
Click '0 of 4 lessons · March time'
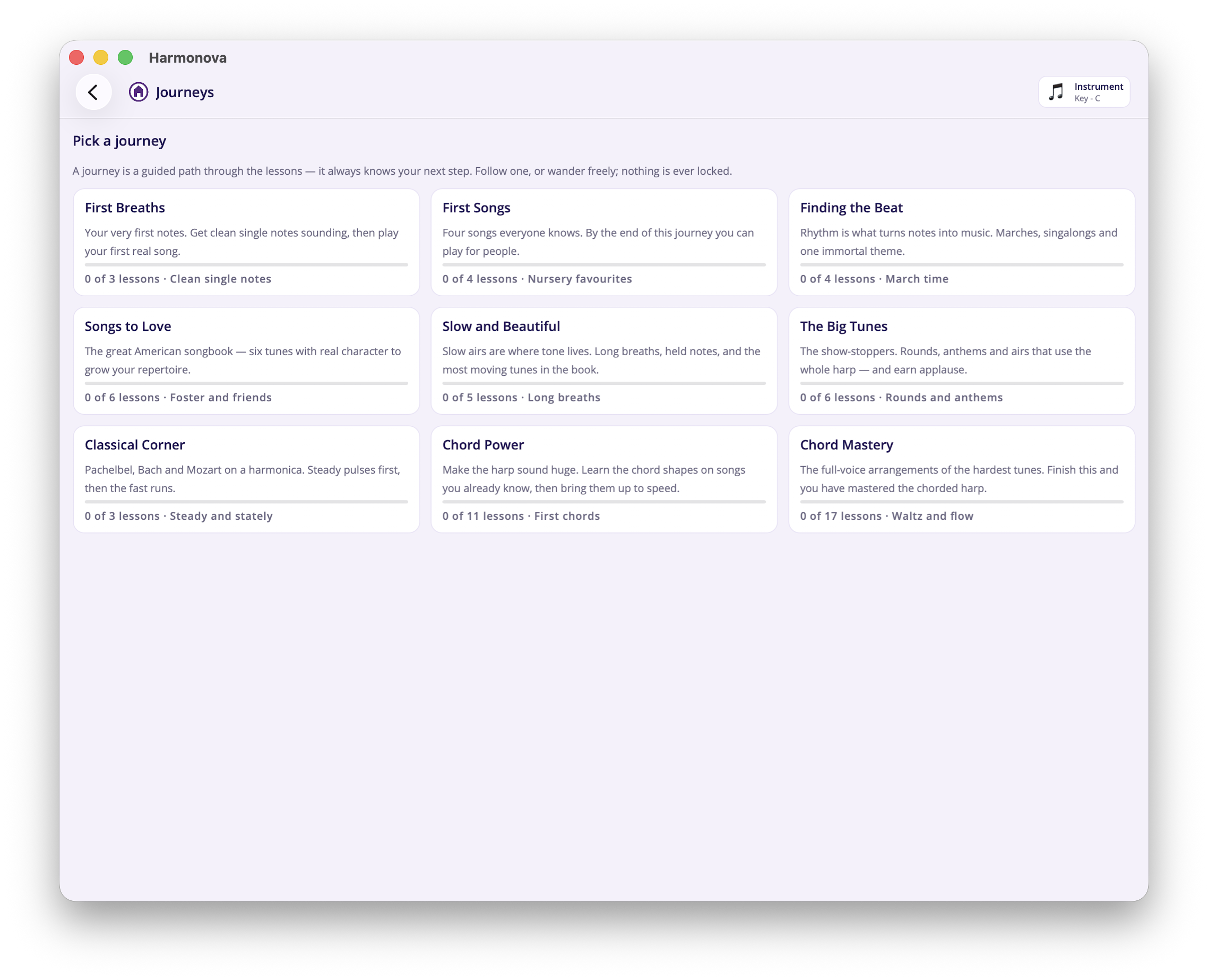pos(874,279)
